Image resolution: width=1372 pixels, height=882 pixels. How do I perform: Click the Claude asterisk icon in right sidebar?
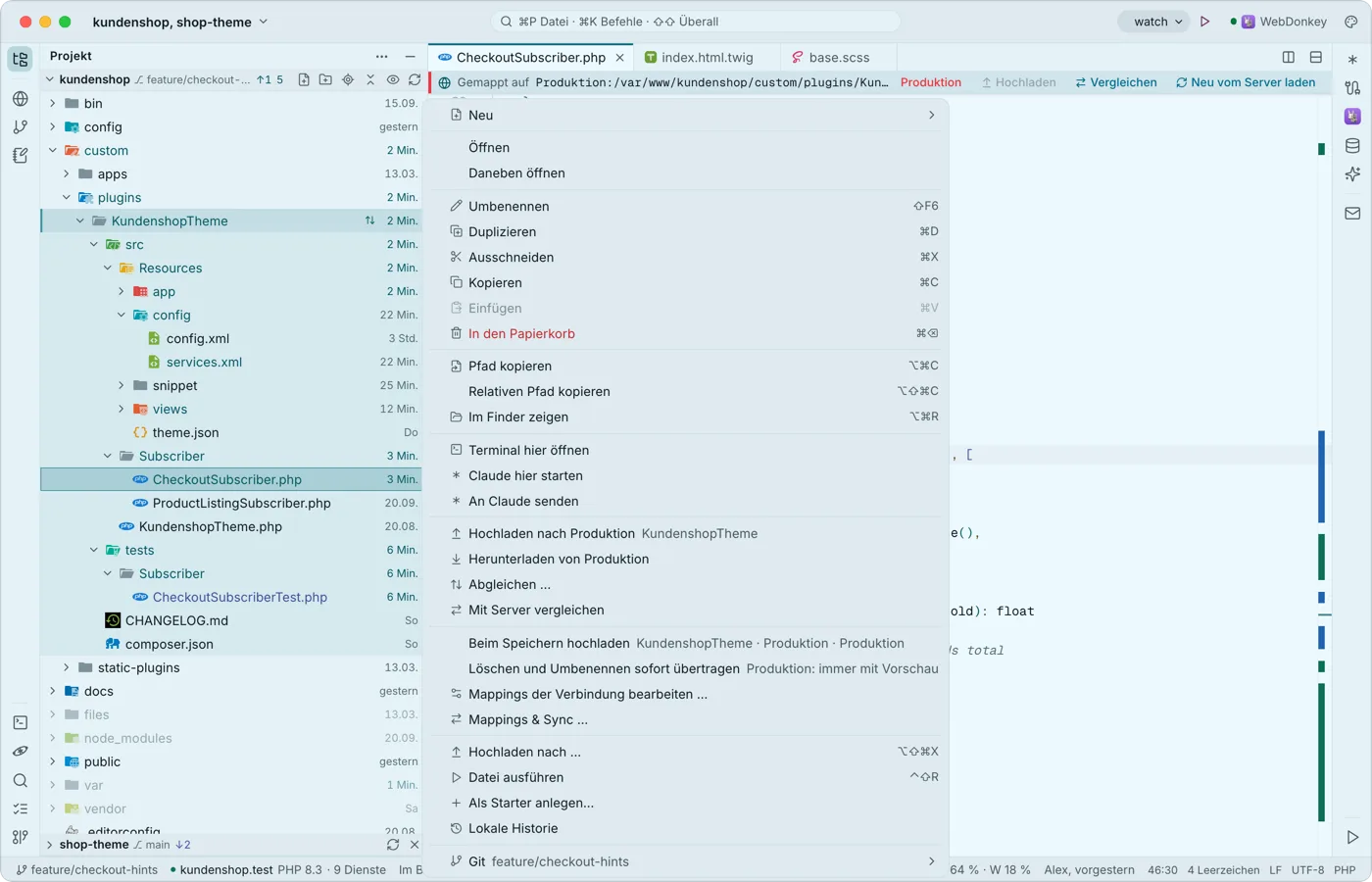(1352, 60)
